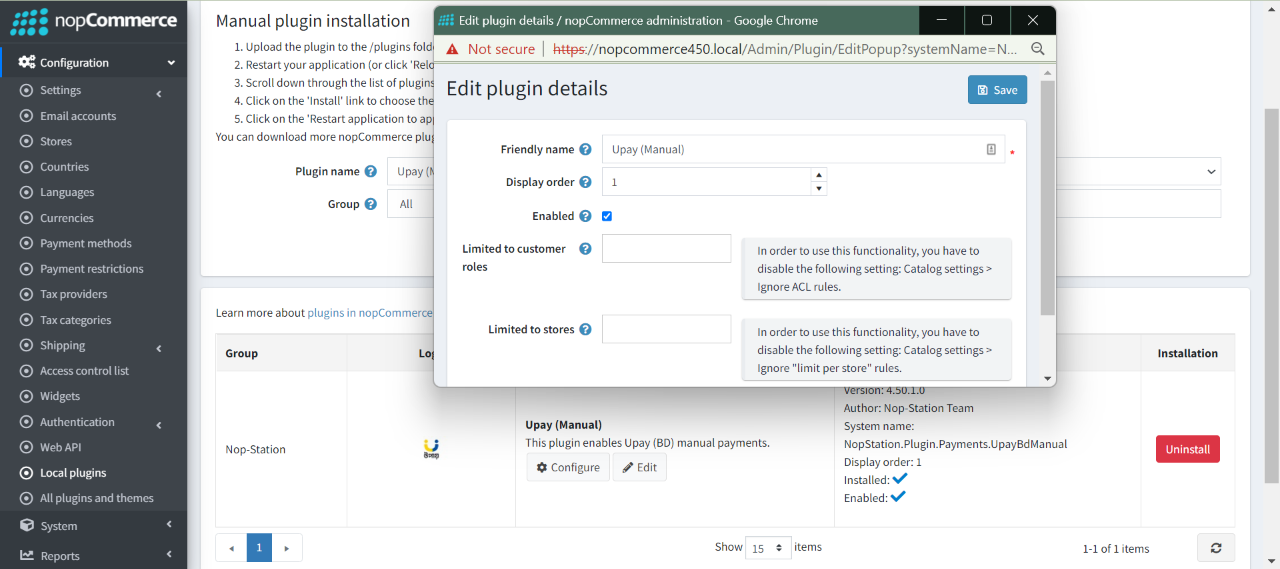Toggle the Enabled checkbox in popup
The height and width of the screenshot is (569, 1280).
(607, 216)
